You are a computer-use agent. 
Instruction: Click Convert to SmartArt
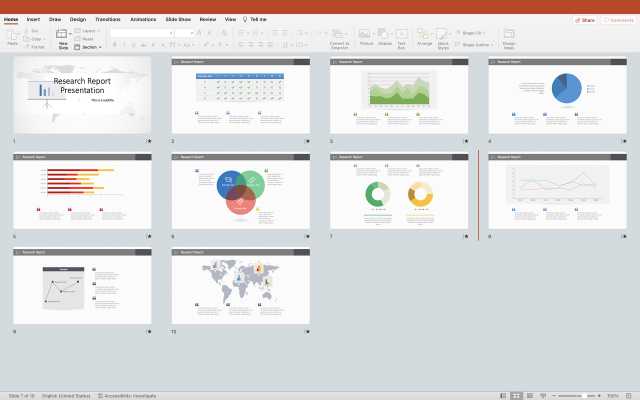tap(340, 35)
